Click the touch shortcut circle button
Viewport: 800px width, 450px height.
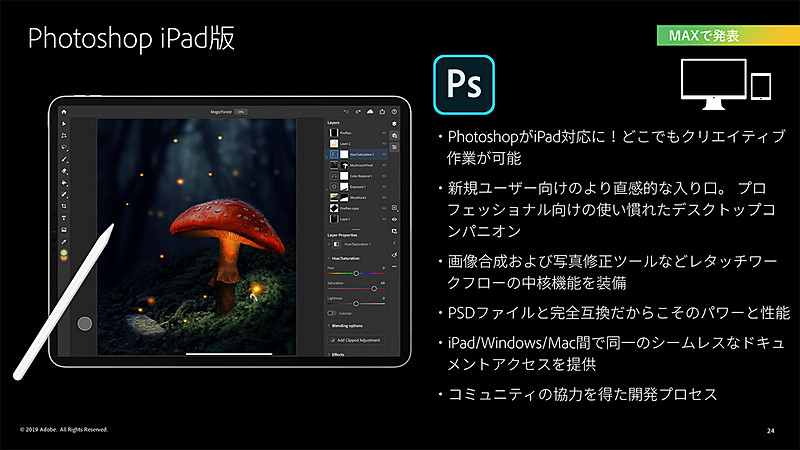point(85,323)
